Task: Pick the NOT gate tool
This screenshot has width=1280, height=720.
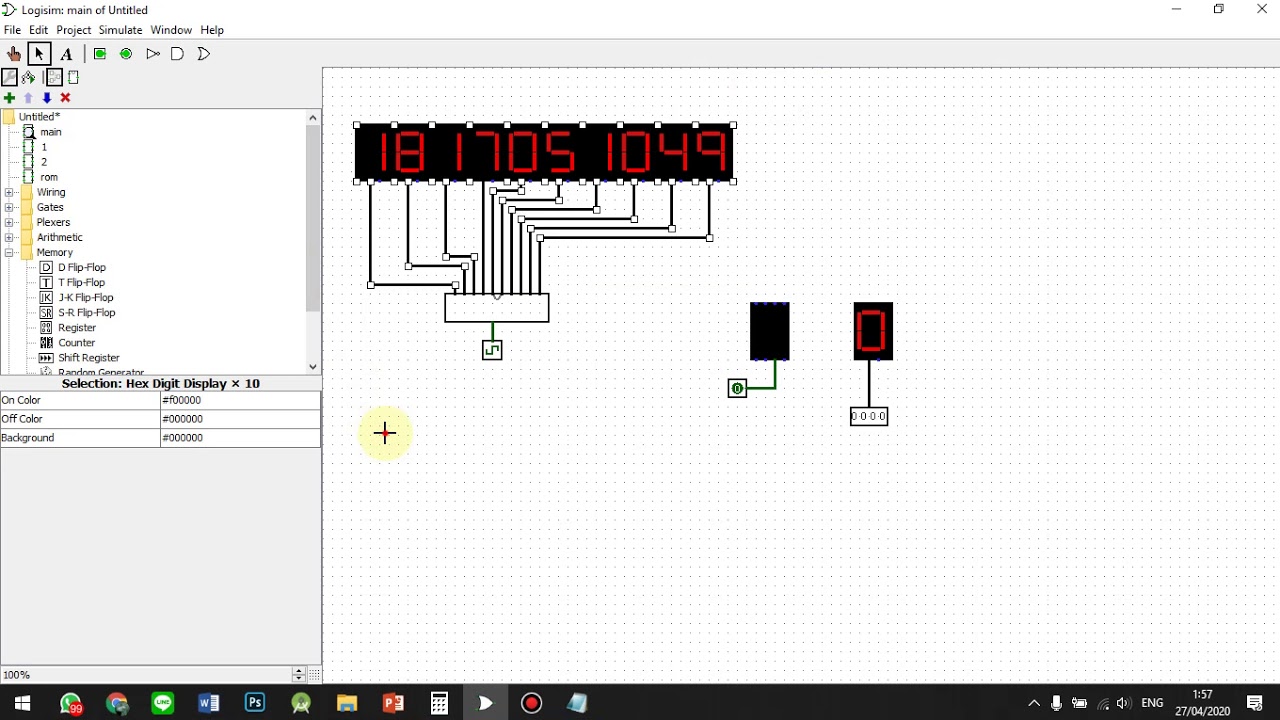Action: [152, 54]
